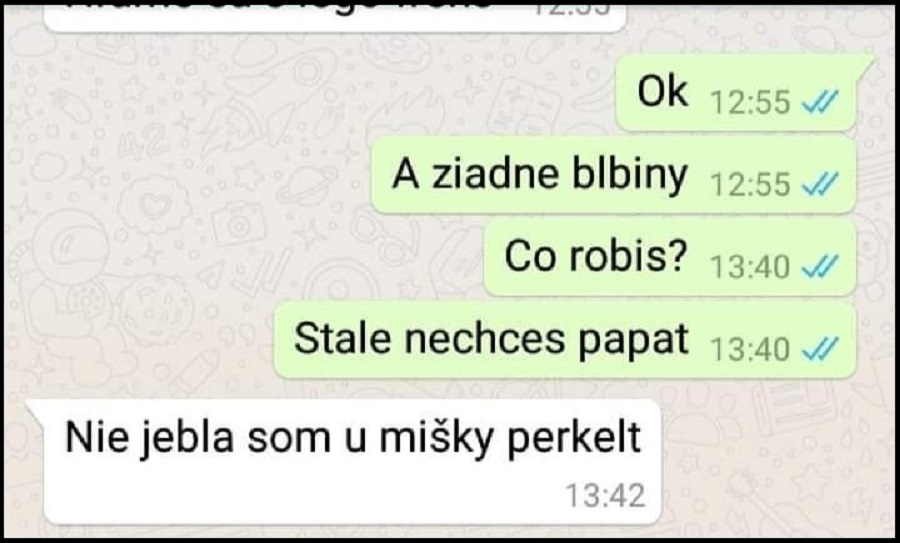This screenshot has height=543, width=900.
Task: Click 13:40 timestamp beside "Co robis?"
Action: pos(751,267)
